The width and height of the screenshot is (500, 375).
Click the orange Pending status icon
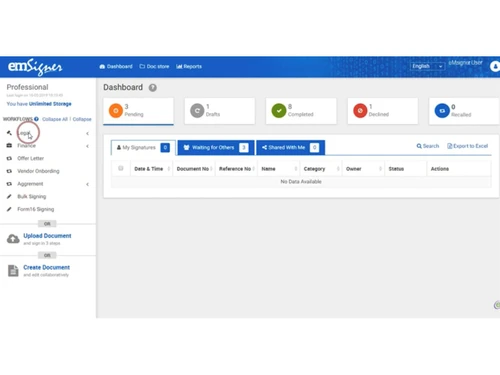116,111
